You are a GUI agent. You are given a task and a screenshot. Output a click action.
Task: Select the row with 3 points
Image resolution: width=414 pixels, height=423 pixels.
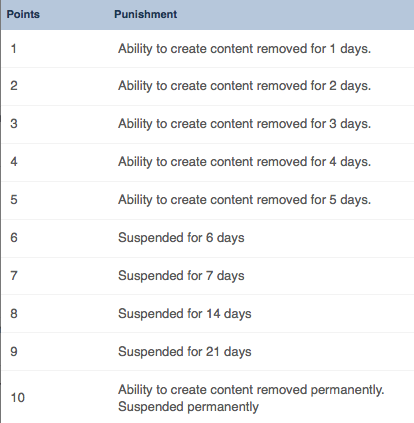(x=208, y=124)
